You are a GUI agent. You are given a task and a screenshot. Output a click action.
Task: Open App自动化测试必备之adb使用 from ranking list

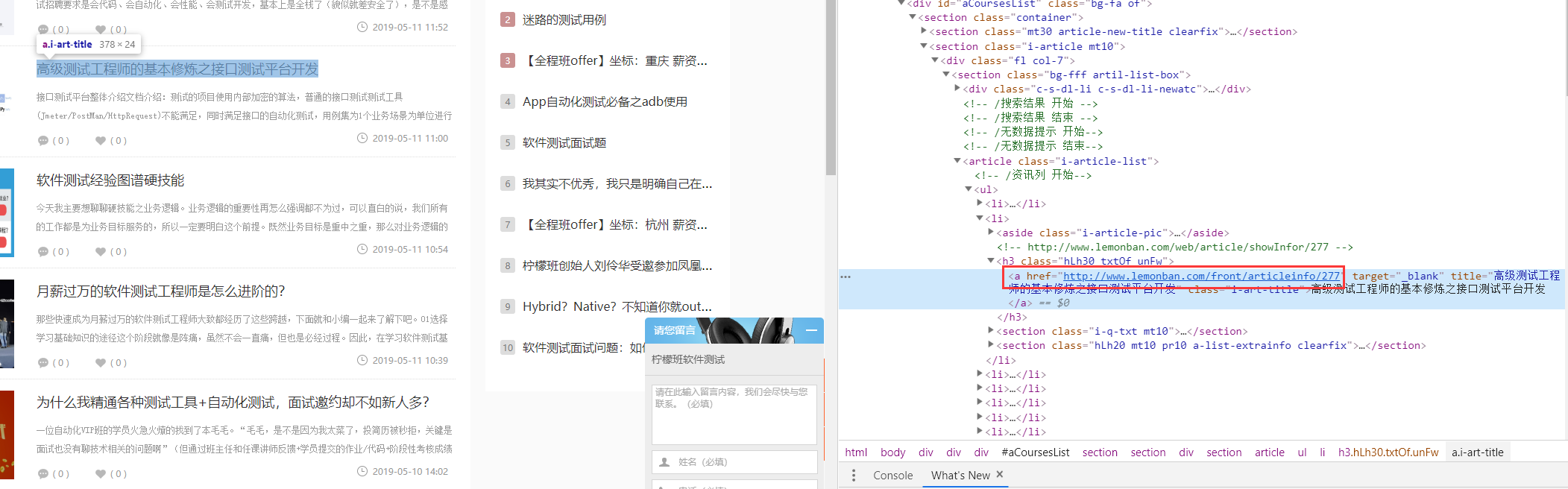click(x=605, y=102)
